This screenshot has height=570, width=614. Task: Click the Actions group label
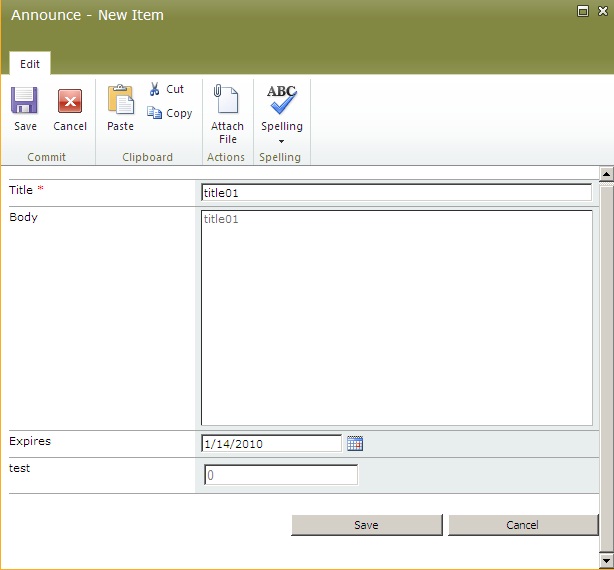(x=226, y=157)
